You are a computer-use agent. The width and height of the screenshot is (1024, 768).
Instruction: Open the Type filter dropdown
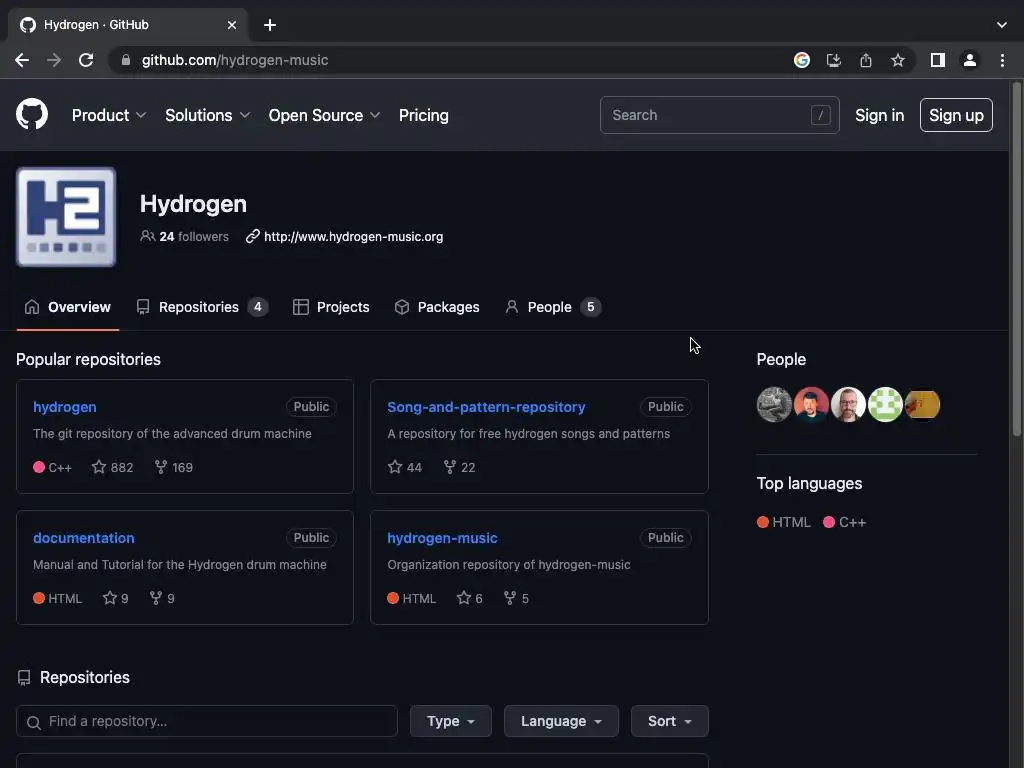click(451, 721)
